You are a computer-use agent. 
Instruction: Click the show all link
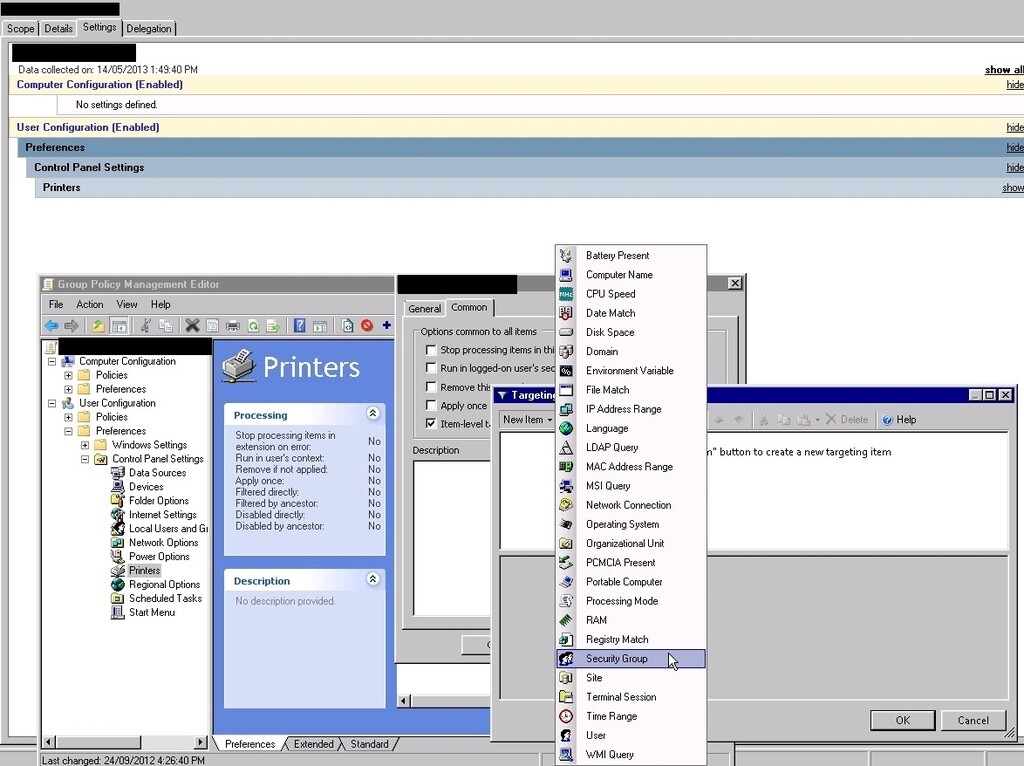[x=1010, y=69]
